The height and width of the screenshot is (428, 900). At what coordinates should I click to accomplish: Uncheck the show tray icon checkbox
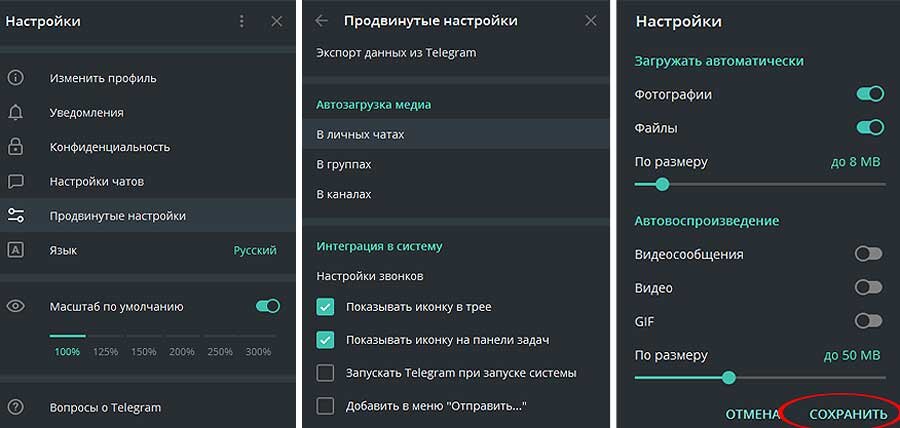coord(325,307)
